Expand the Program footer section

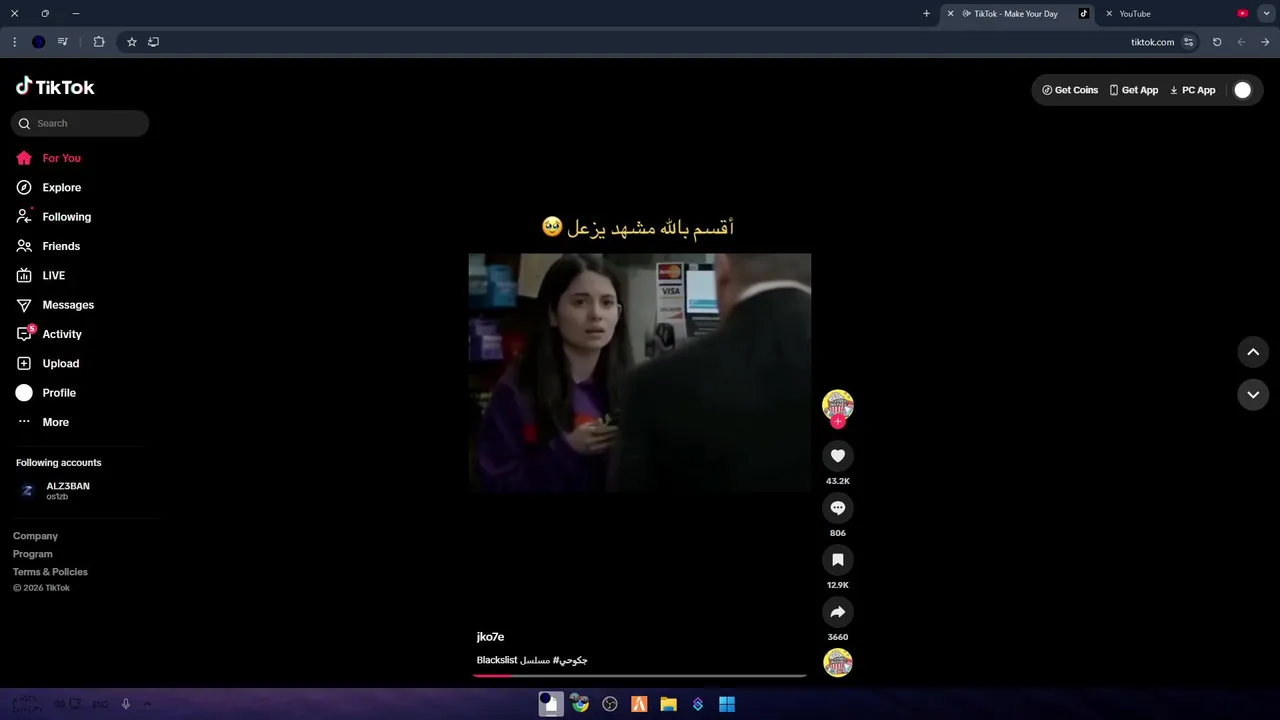(33, 554)
